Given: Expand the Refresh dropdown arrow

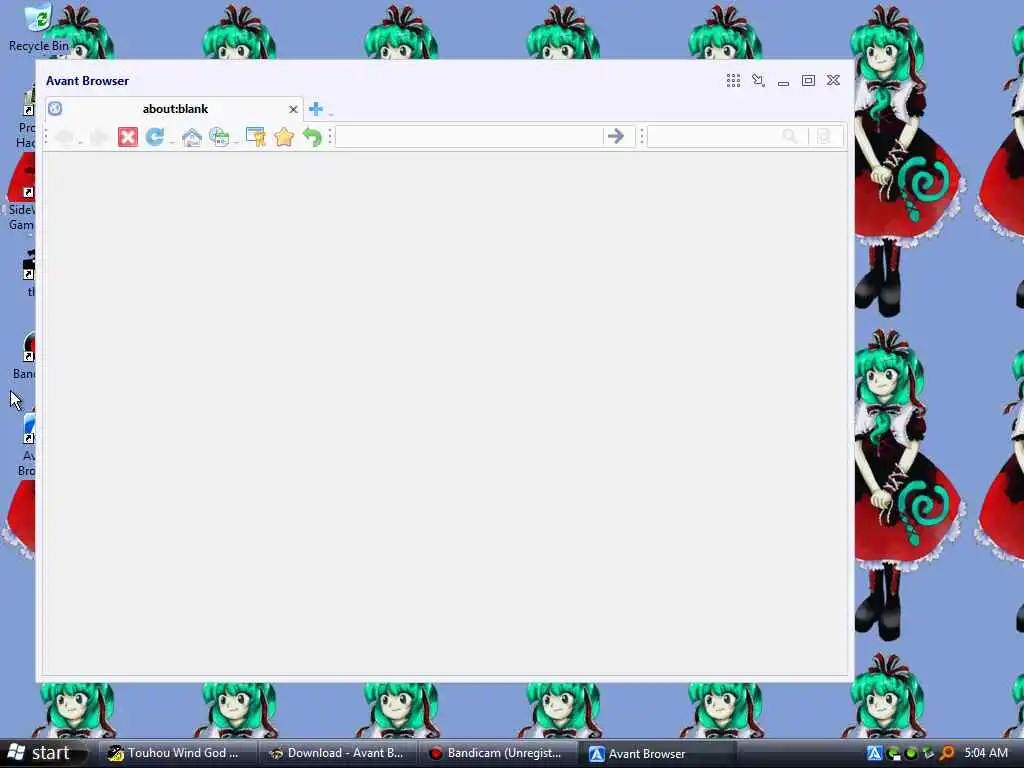Looking at the screenshot, I should click(x=172, y=141).
